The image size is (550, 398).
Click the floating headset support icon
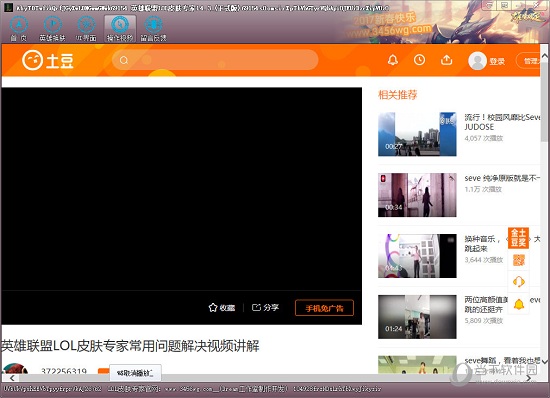coord(519,282)
